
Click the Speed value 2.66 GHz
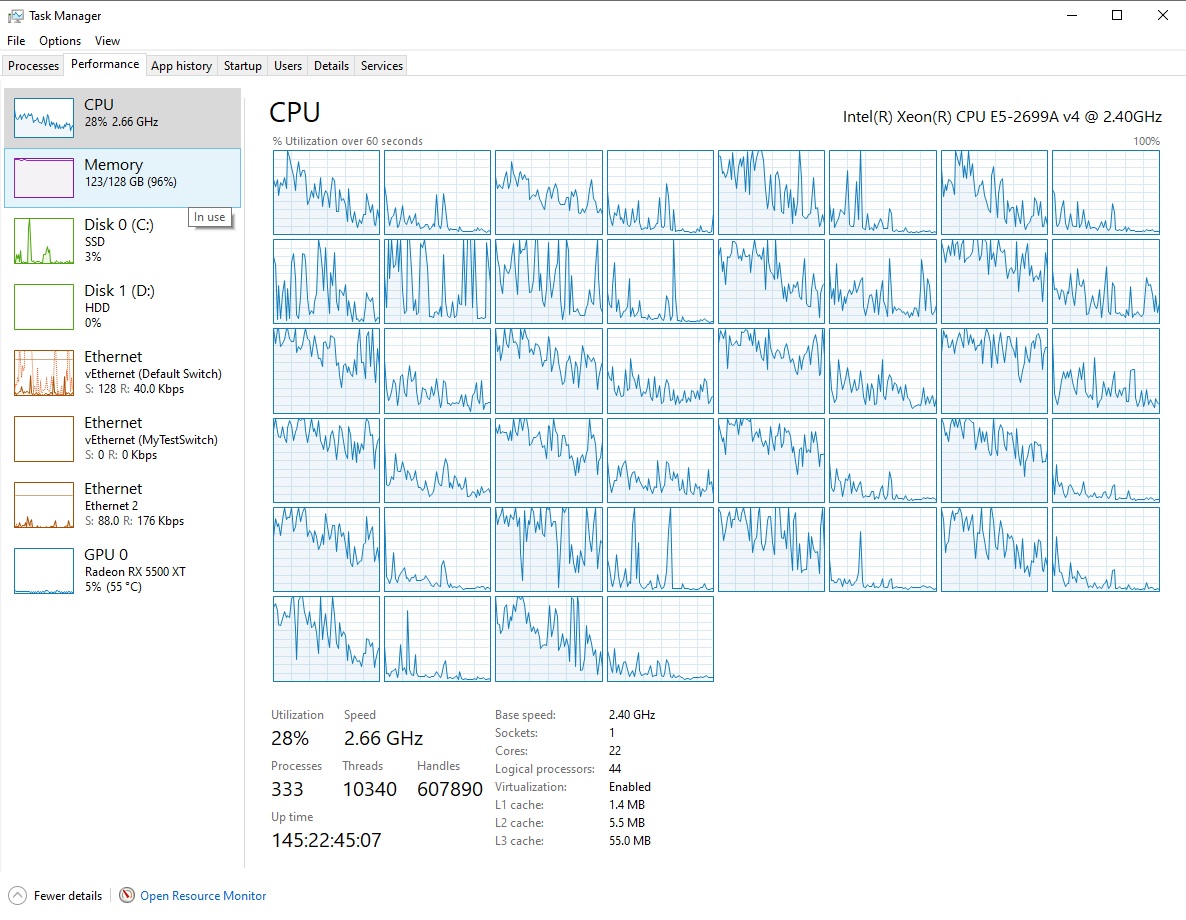tap(383, 738)
